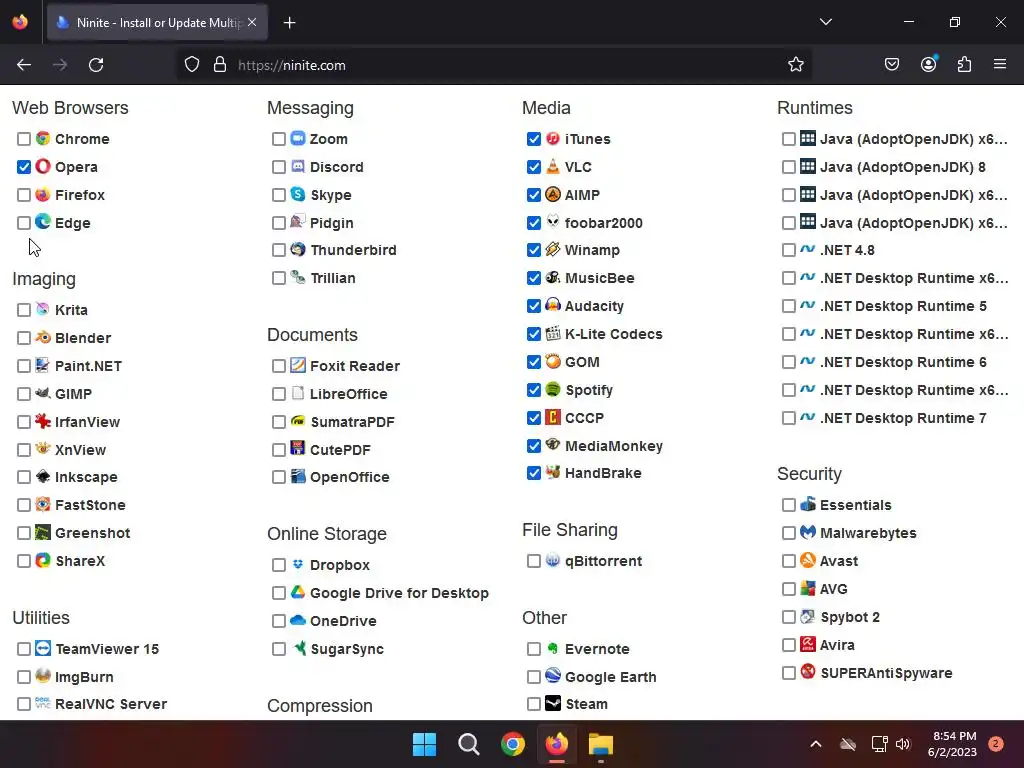This screenshot has height=768, width=1024.
Task: Click the TeamViewer 15 icon
Action: 43,648
